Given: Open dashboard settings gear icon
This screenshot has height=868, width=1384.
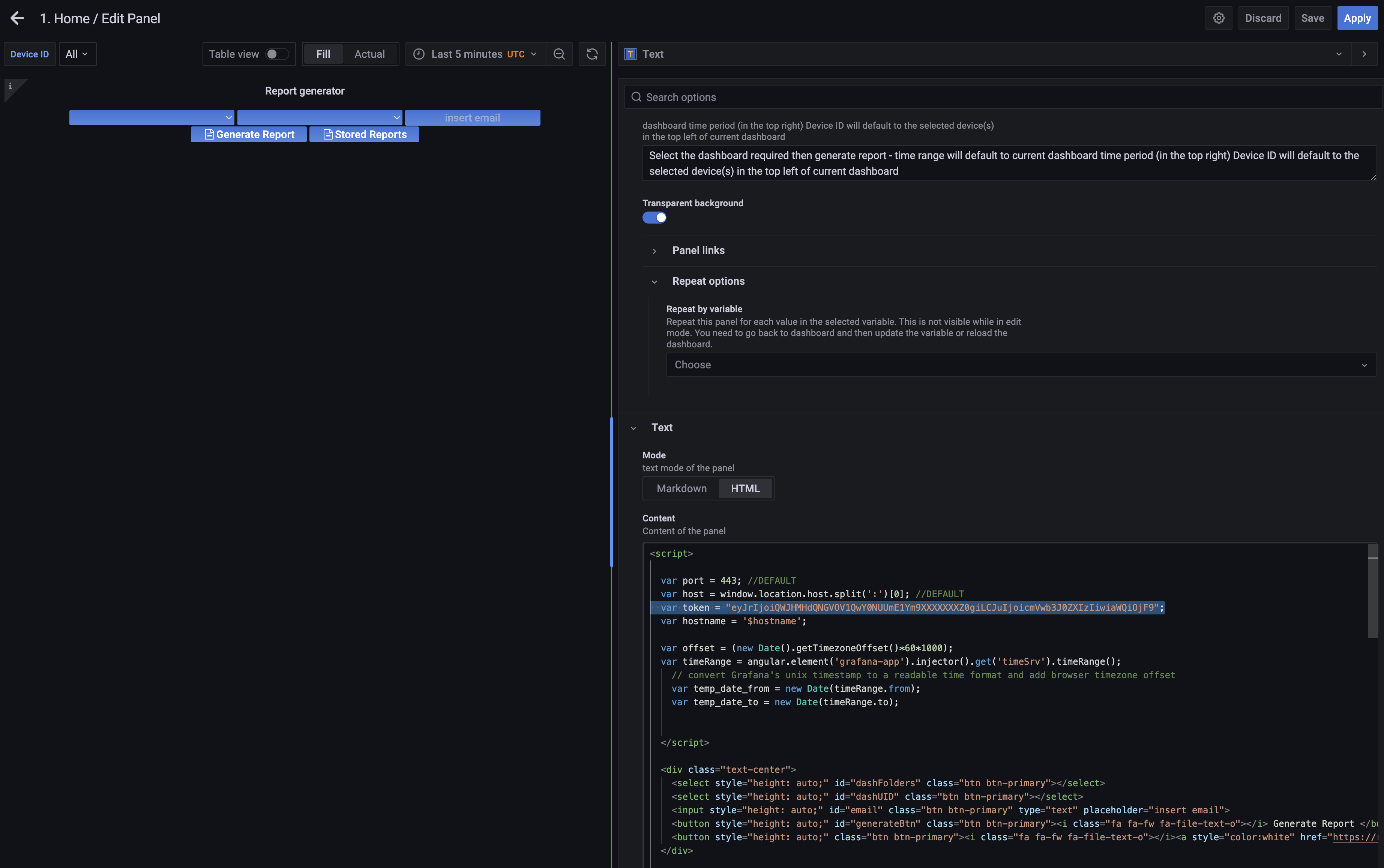Looking at the screenshot, I should (1219, 18).
